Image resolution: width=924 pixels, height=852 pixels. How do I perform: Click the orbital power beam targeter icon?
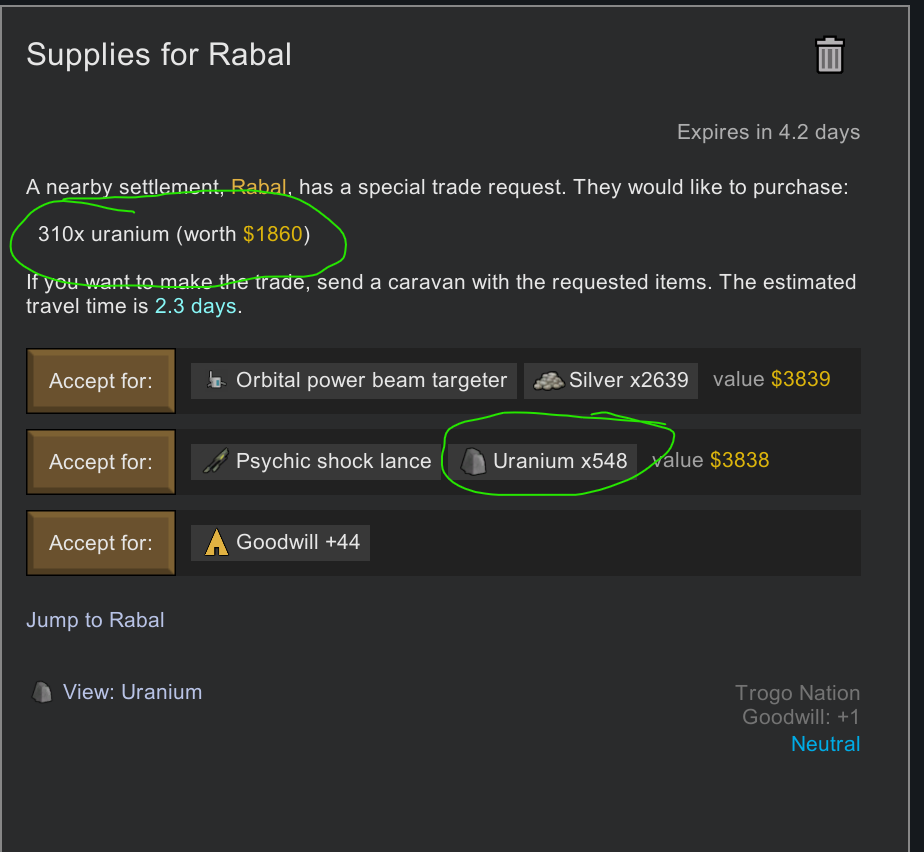(x=216, y=381)
